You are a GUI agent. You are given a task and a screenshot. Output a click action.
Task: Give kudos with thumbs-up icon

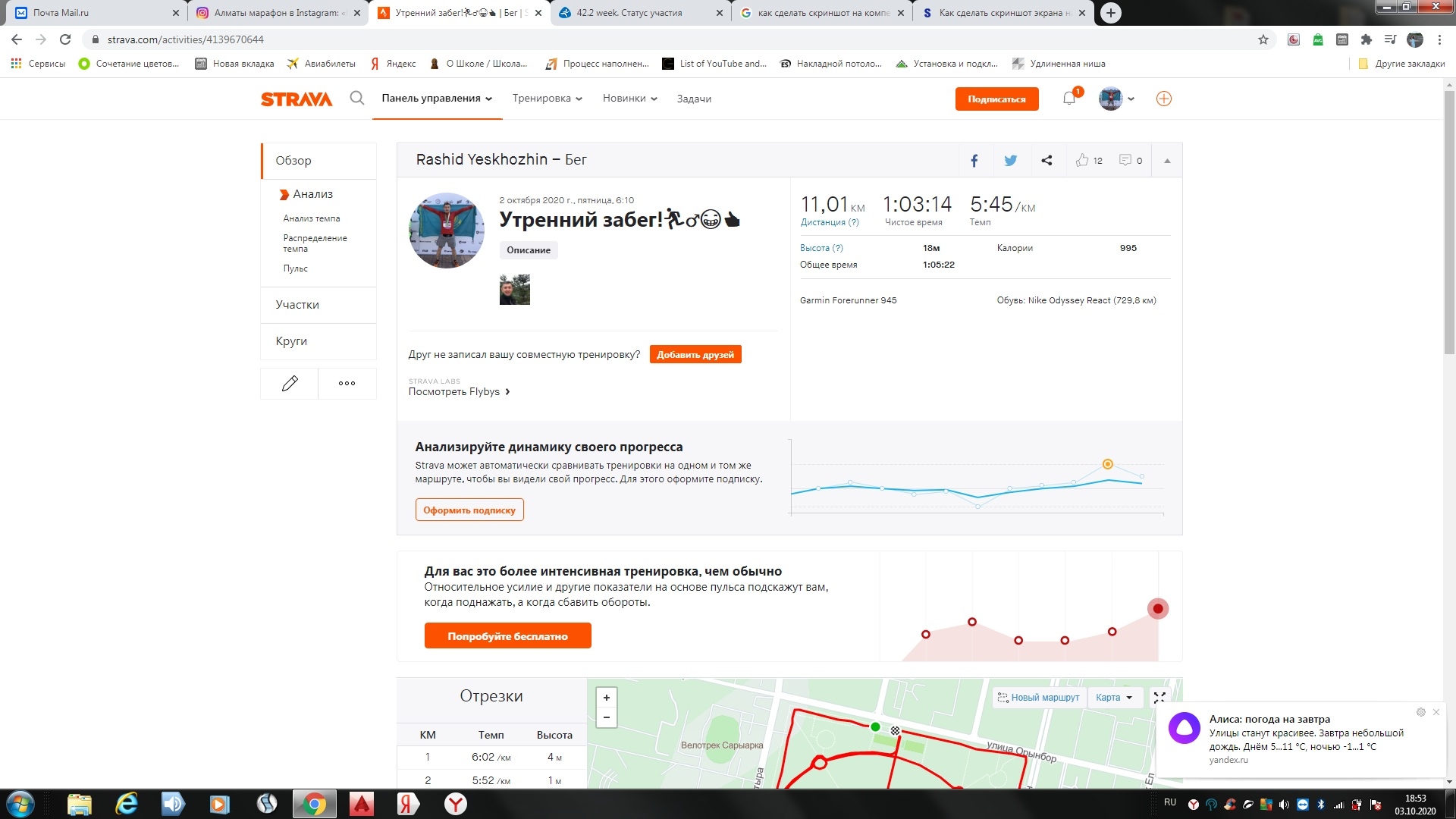point(1082,160)
